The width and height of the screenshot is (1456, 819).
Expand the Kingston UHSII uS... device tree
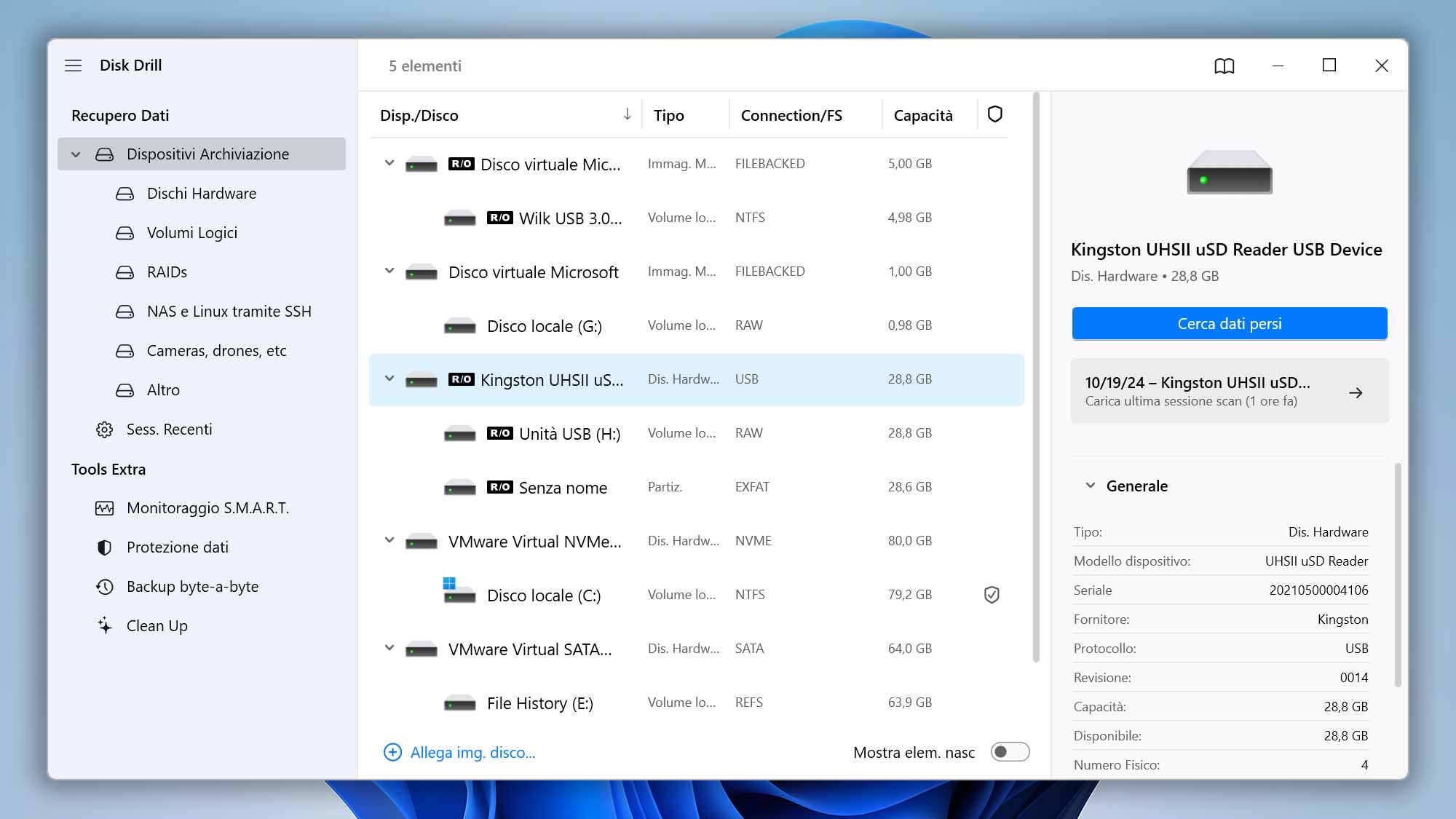388,379
